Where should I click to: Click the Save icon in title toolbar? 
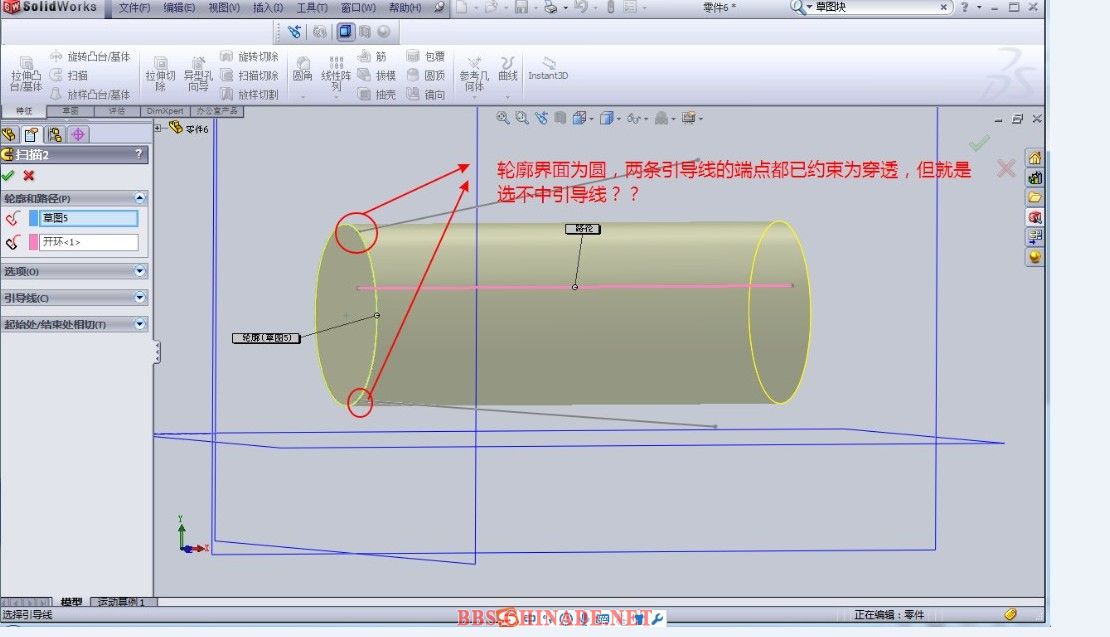point(522,7)
